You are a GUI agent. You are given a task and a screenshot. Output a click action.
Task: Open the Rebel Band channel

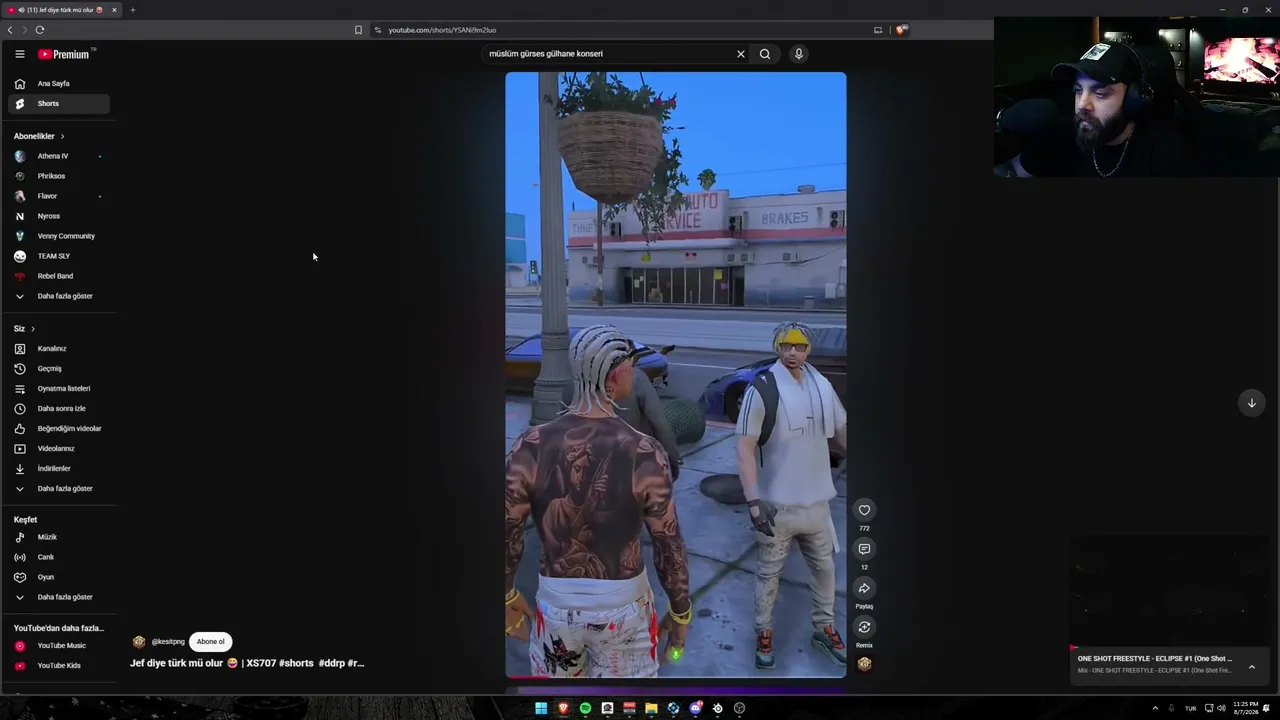point(59,276)
